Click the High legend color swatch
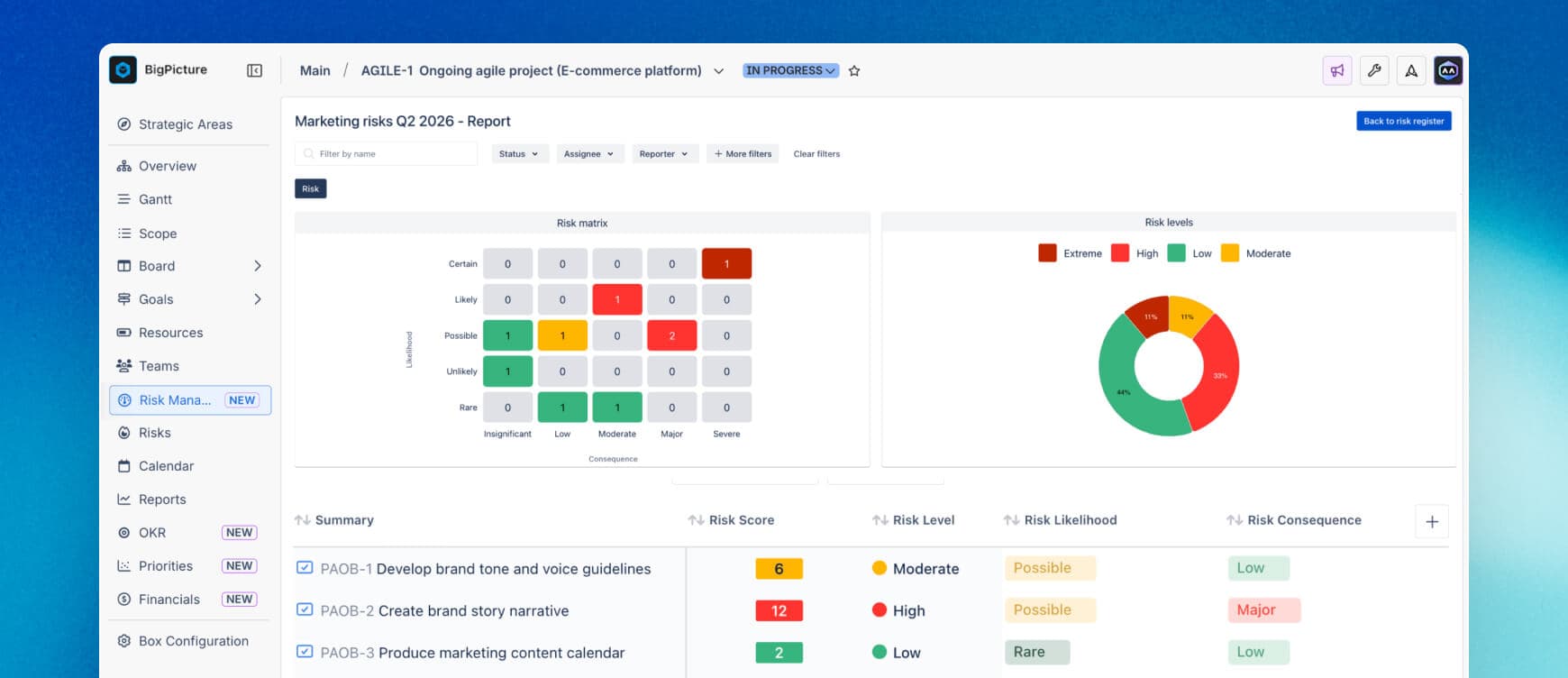 (1120, 253)
